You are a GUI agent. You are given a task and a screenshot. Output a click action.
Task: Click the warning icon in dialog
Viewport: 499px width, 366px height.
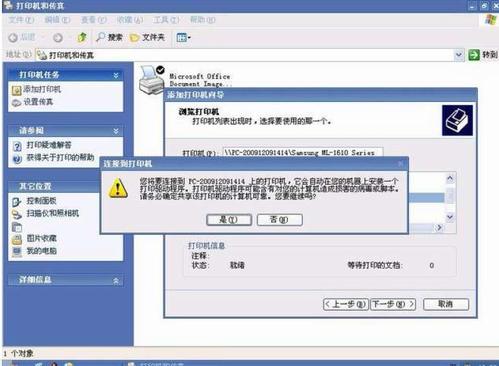pos(118,188)
